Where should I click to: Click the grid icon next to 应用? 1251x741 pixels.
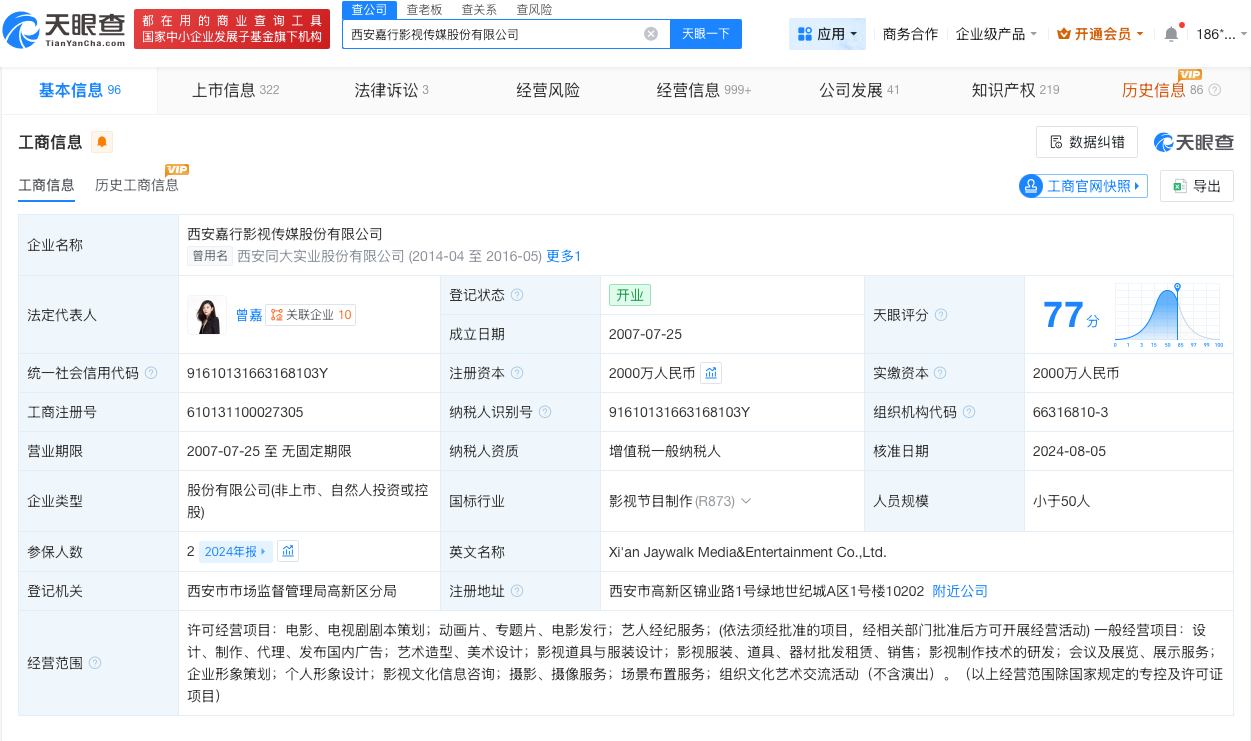click(806, 33)
